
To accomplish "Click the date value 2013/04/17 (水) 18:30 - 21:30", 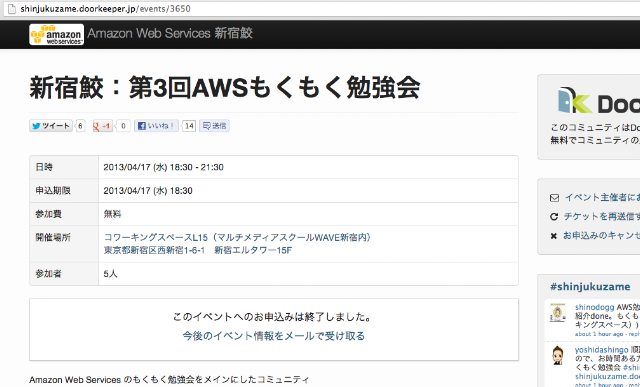I will [163, 167].
